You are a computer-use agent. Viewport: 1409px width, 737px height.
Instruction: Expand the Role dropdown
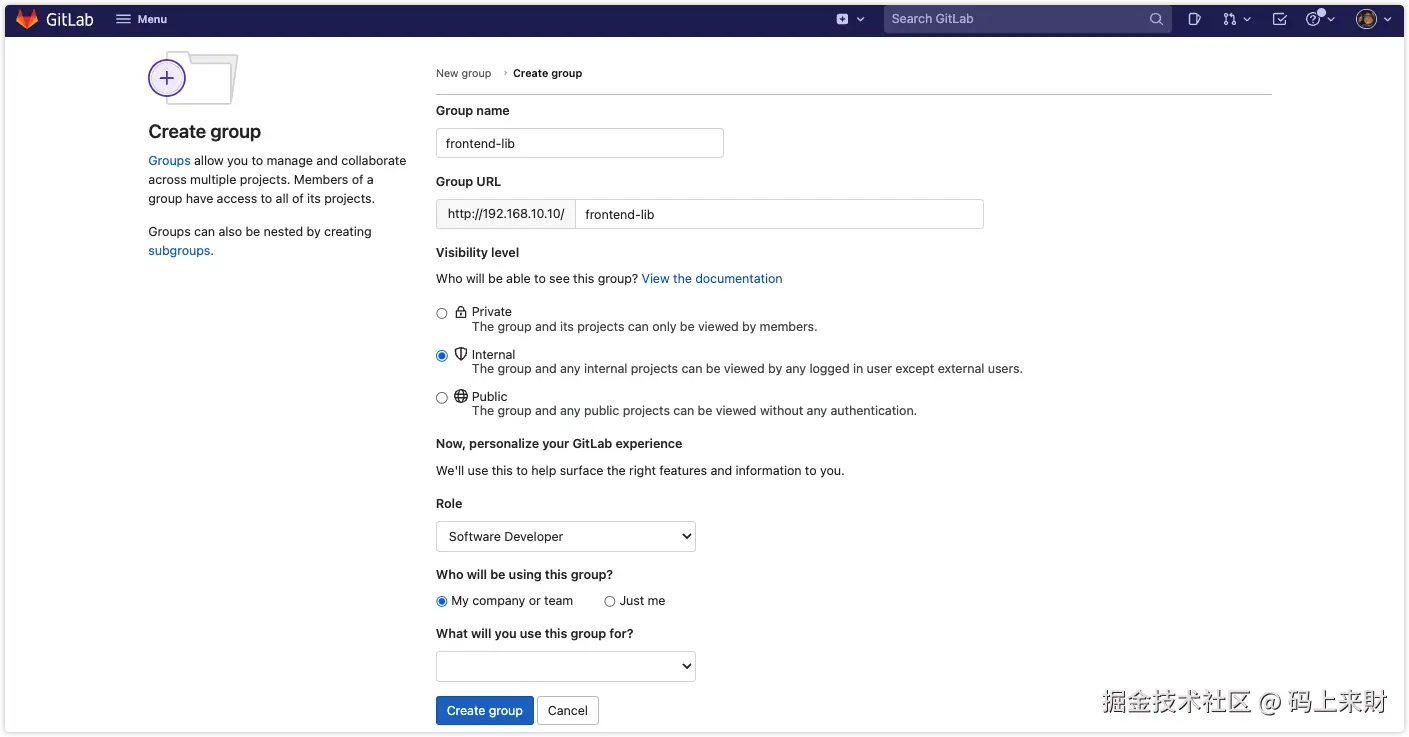tap(566, 536)
